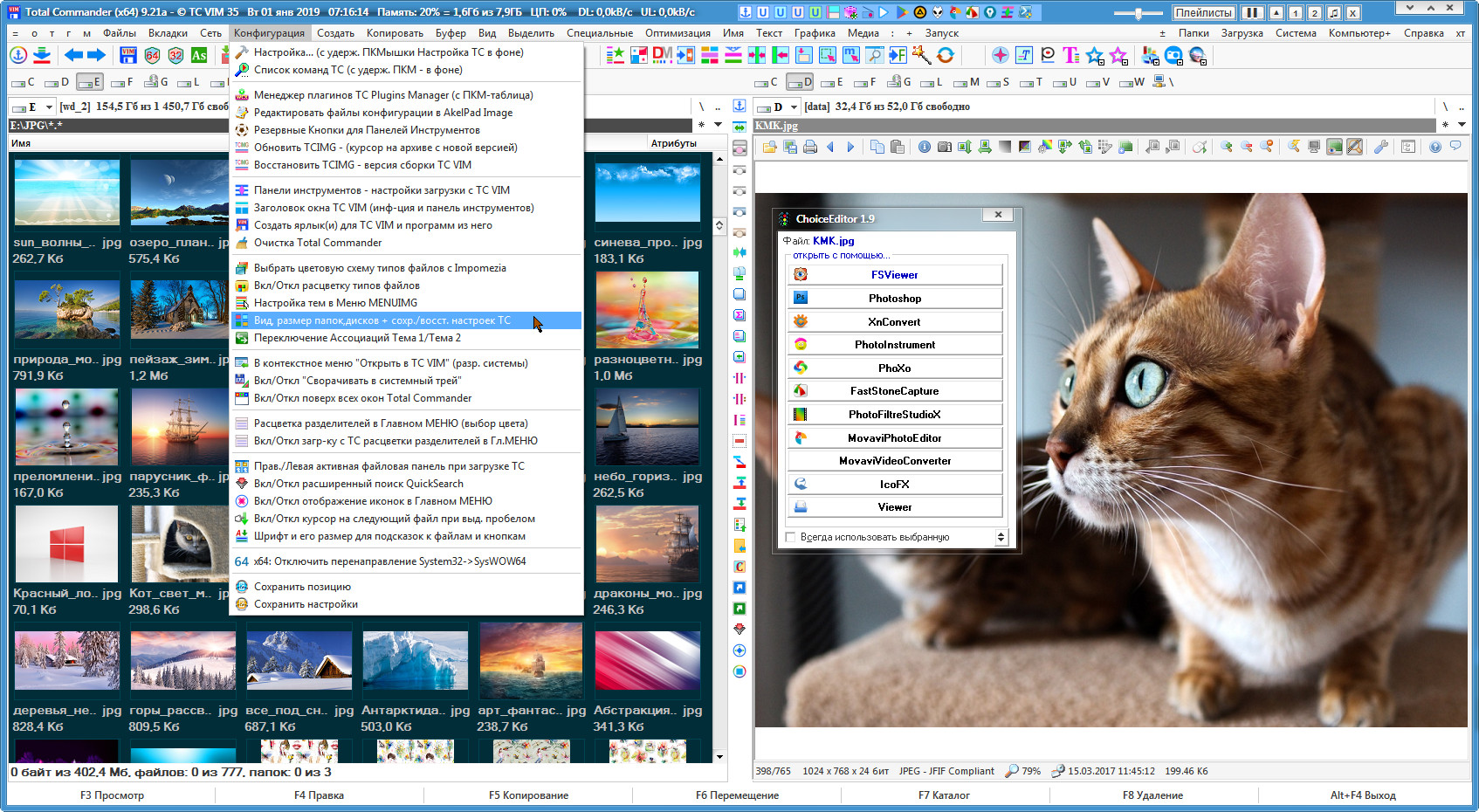Screen dimensions: 1479x812
Task: Click the orange refresh arrows toolbar icon
Action: pyautogui.click(x=946, y=56)
